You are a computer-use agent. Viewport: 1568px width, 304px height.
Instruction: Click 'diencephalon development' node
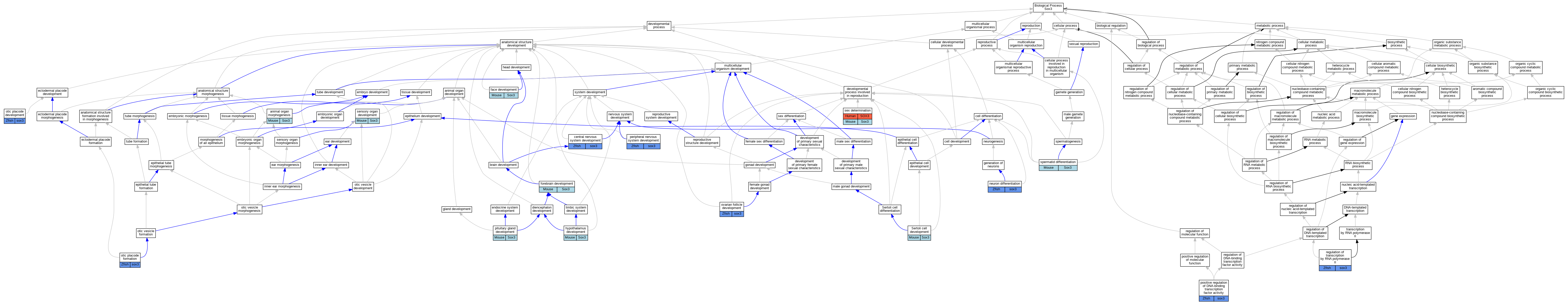pos(542,209)
